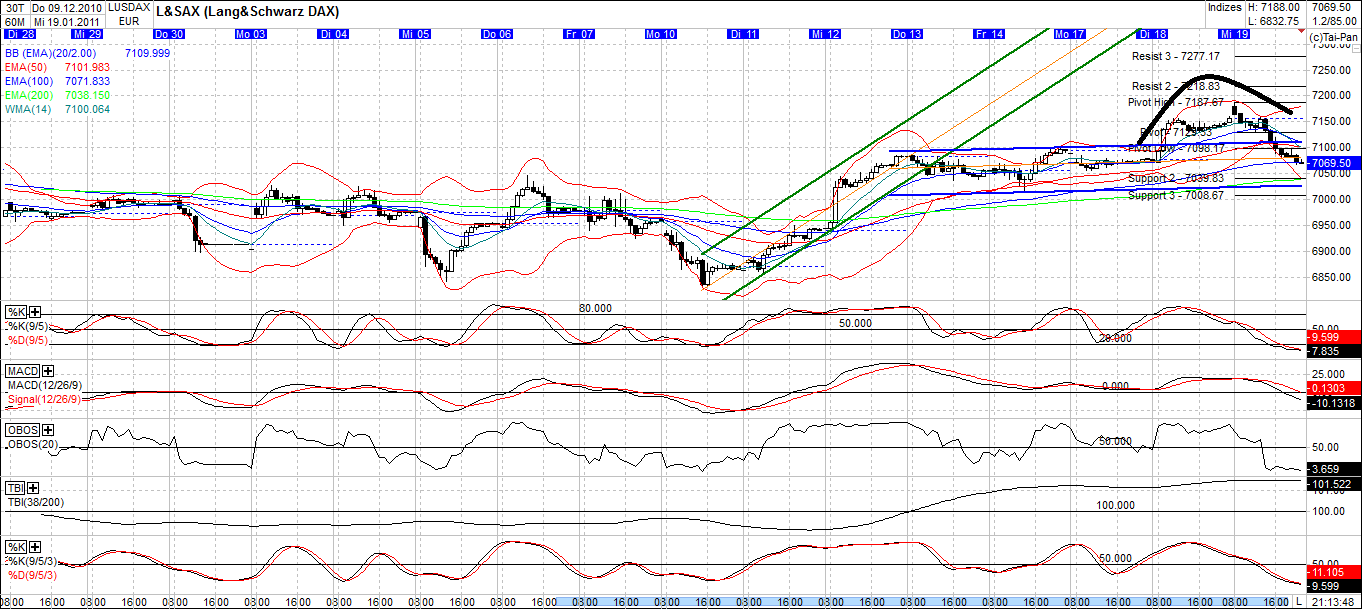The height and width of the screenshot is (609, 1362).
Task: Click the Indizes label in the header
Action: coord(1227,7)
